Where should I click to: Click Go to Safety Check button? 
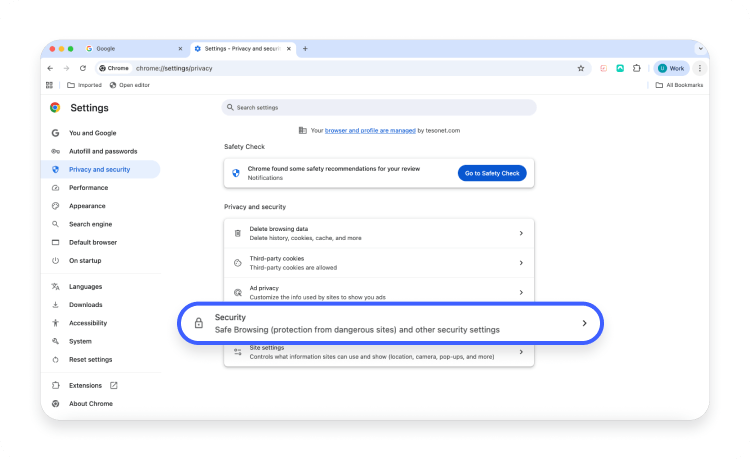tap(492, 173)
